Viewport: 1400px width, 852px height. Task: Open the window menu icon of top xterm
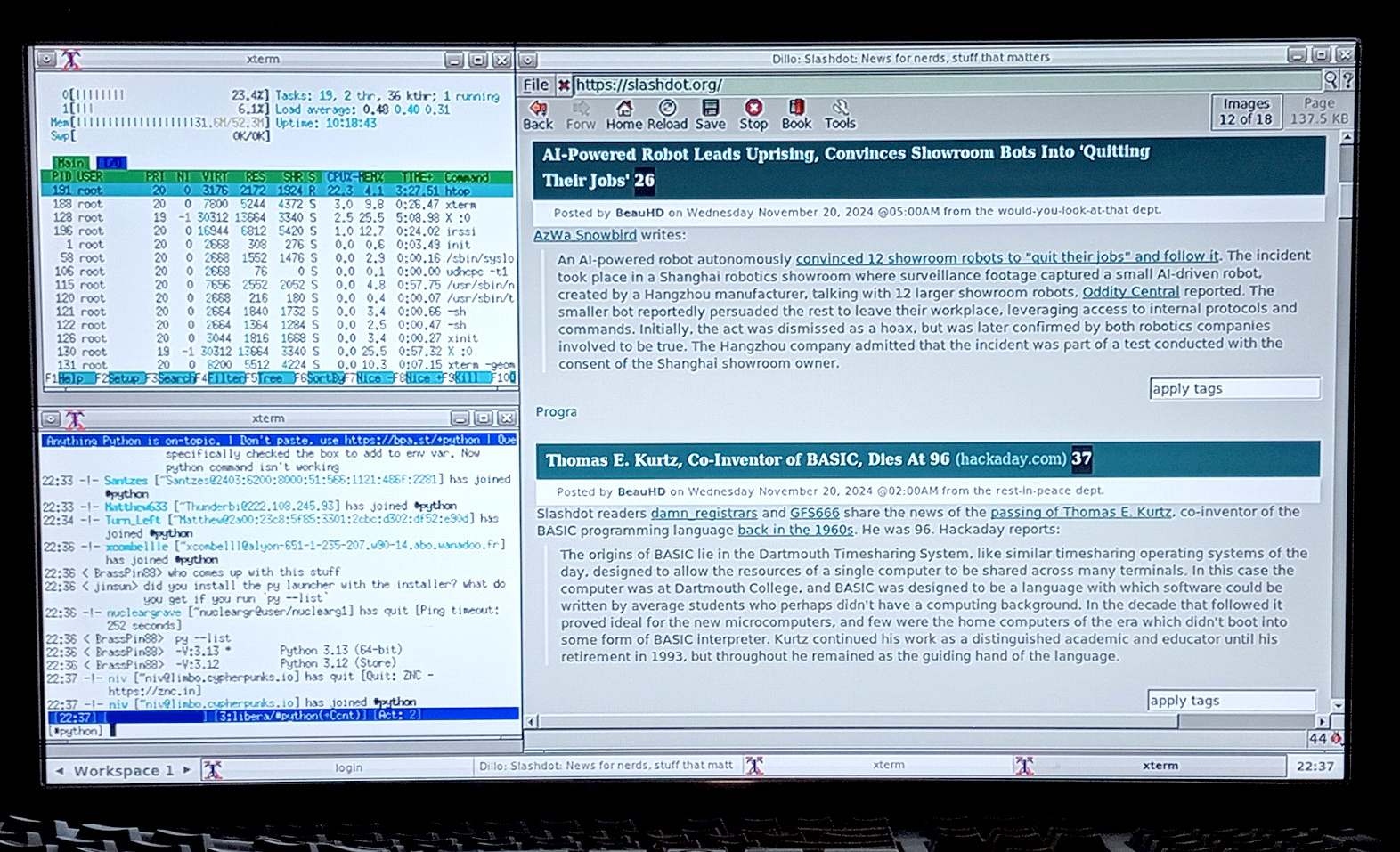click(46, 60)
